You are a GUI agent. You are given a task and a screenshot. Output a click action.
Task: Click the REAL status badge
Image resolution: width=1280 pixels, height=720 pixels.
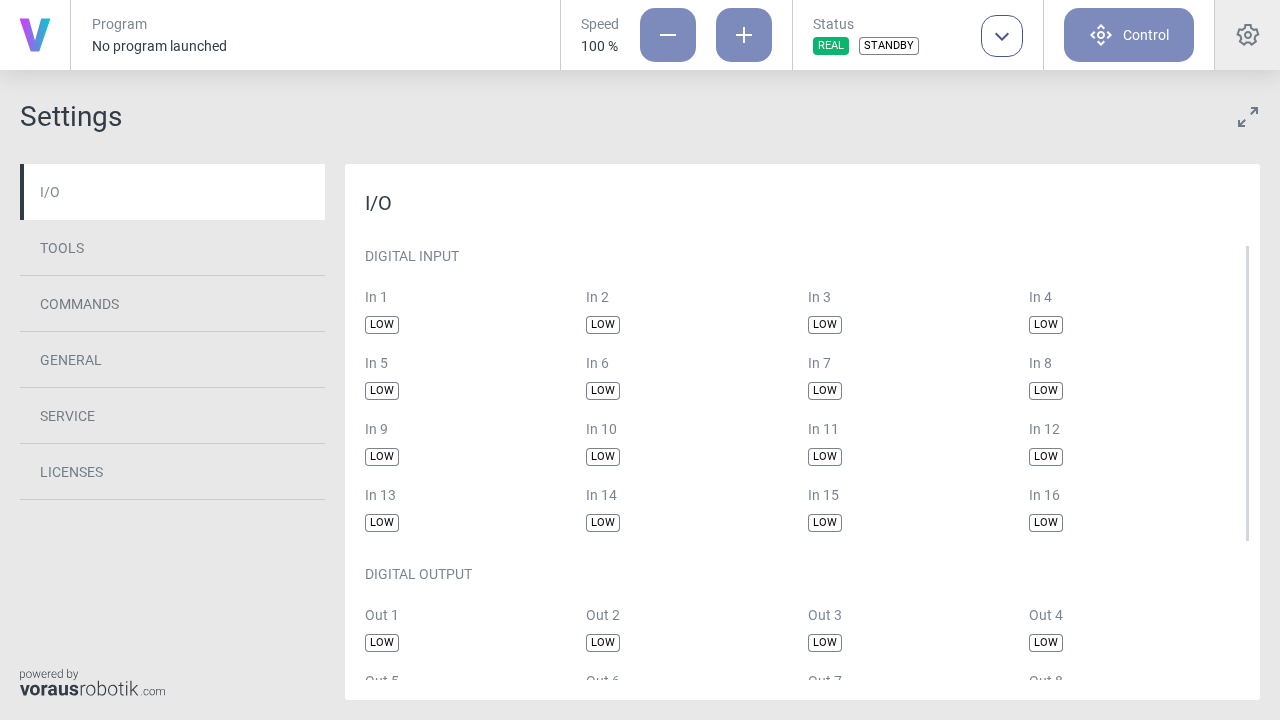[x=831, y=45]
